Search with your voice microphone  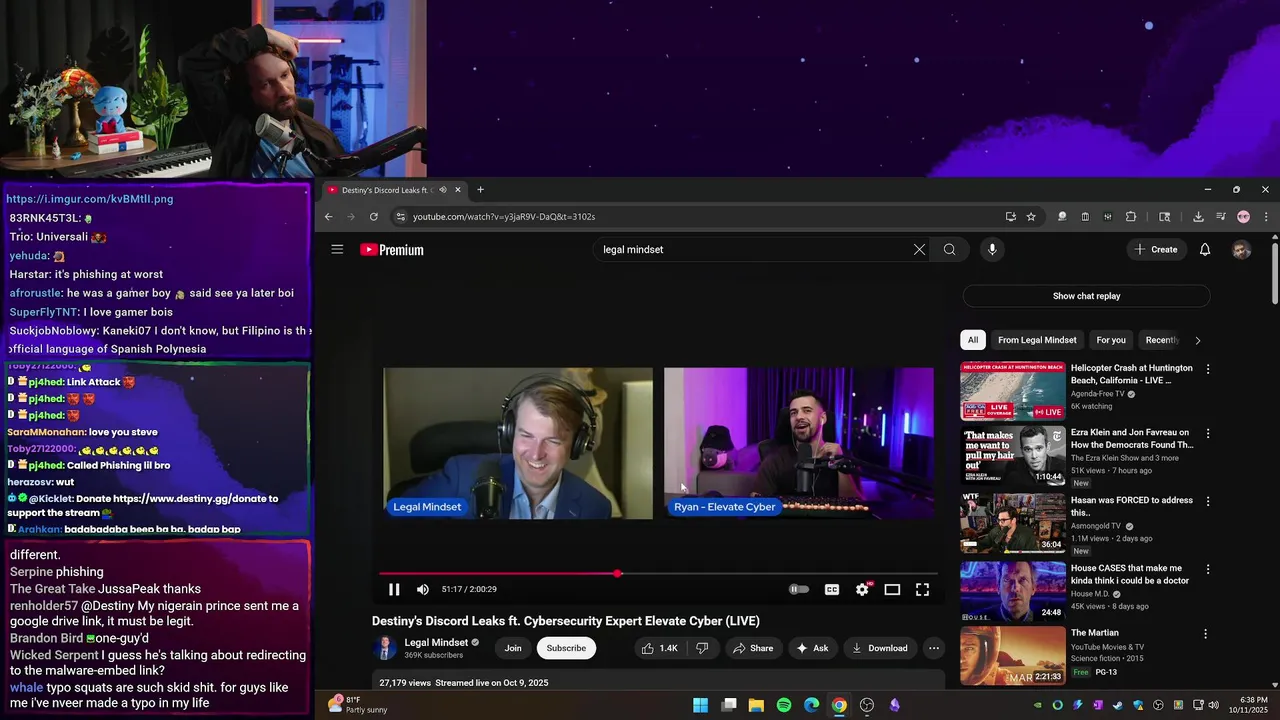pos(992,249)
